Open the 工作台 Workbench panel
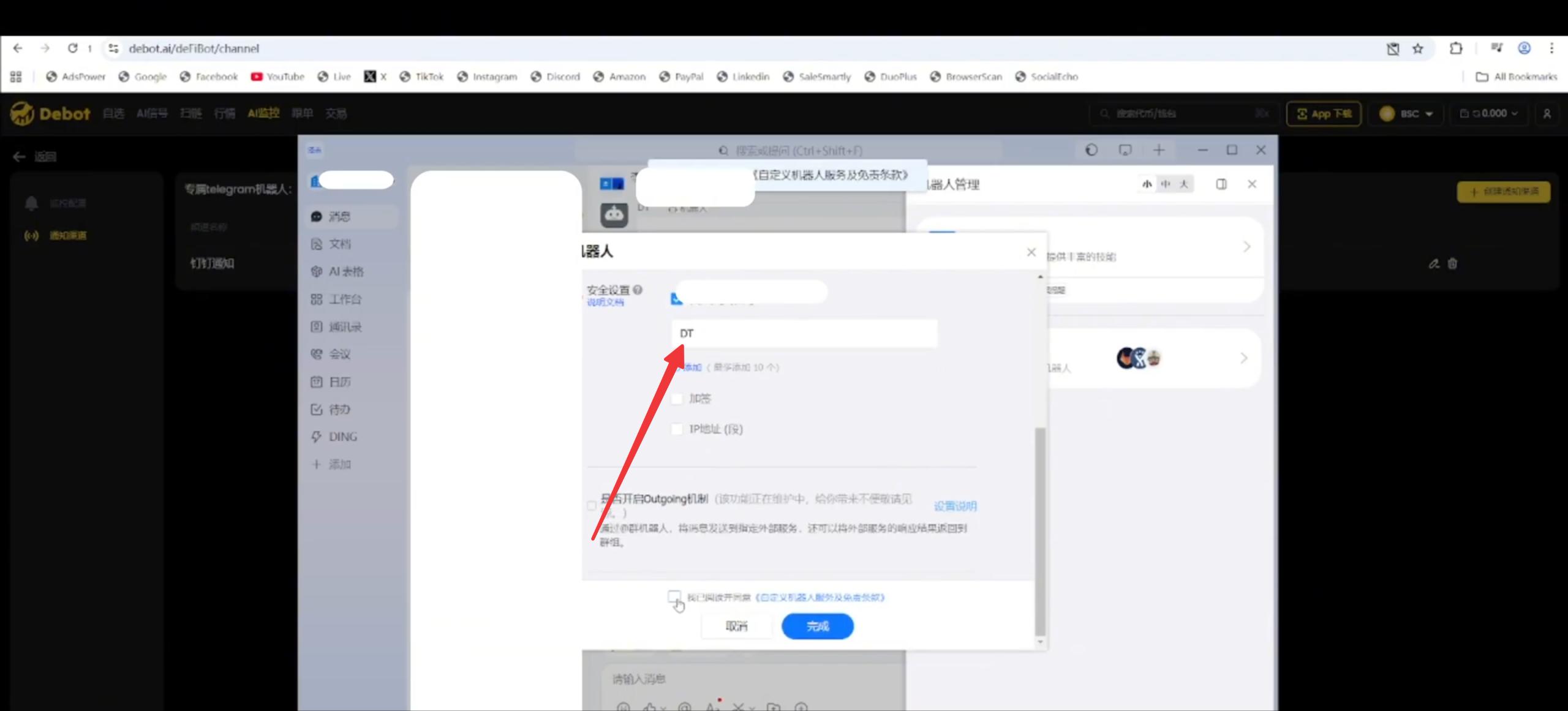 click(x=344, y=299)
